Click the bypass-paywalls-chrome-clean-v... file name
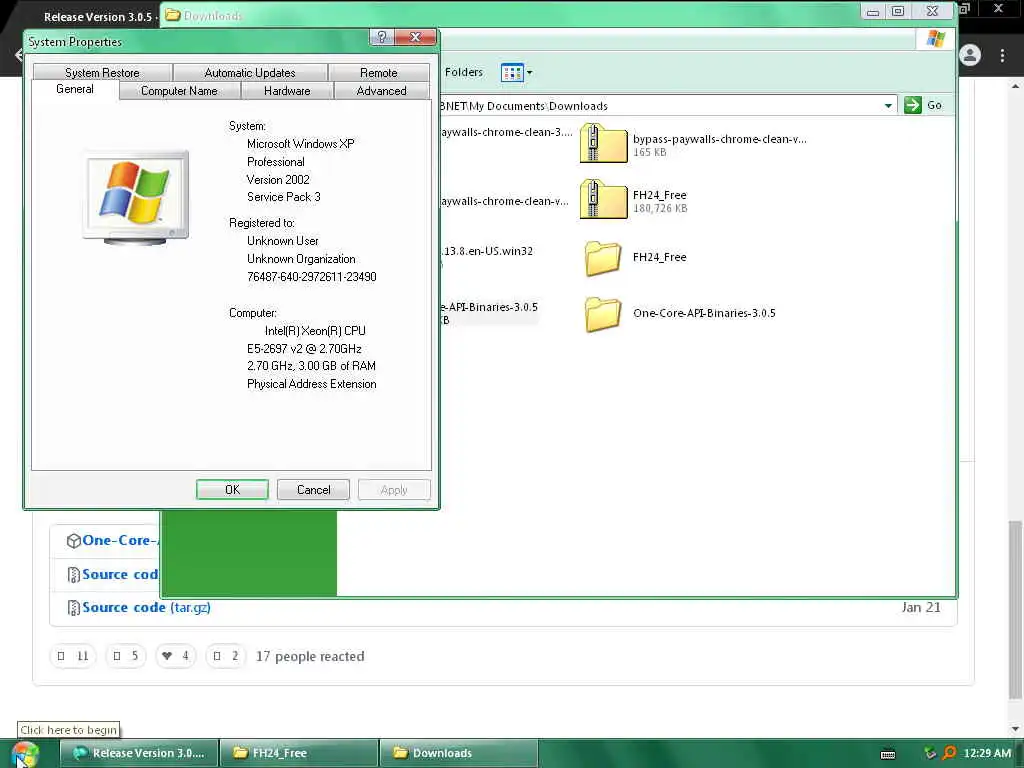 (719, 139)
